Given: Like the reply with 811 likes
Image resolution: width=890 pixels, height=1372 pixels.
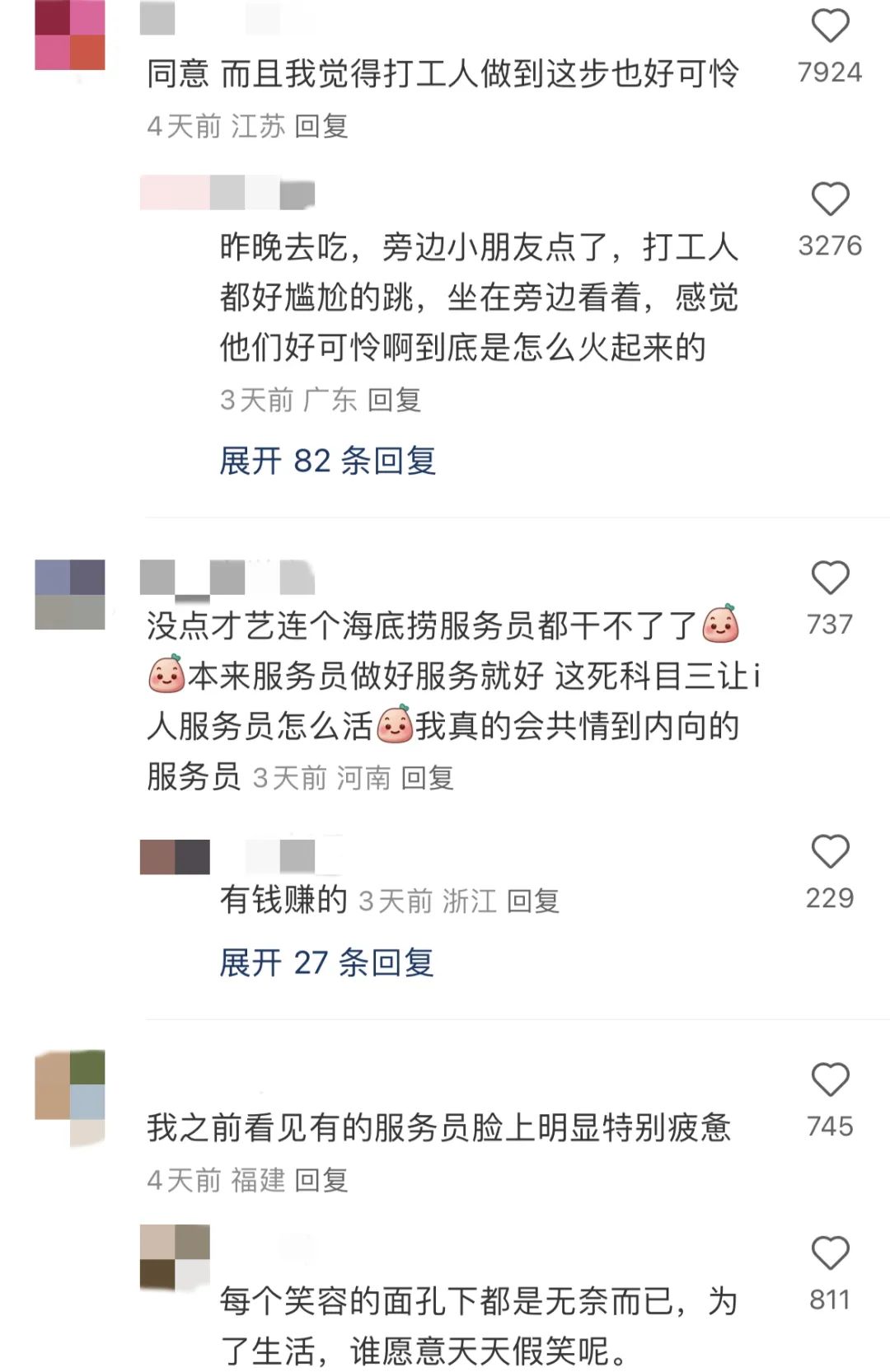Looking at the screenshot, I should coord(830,1253).
